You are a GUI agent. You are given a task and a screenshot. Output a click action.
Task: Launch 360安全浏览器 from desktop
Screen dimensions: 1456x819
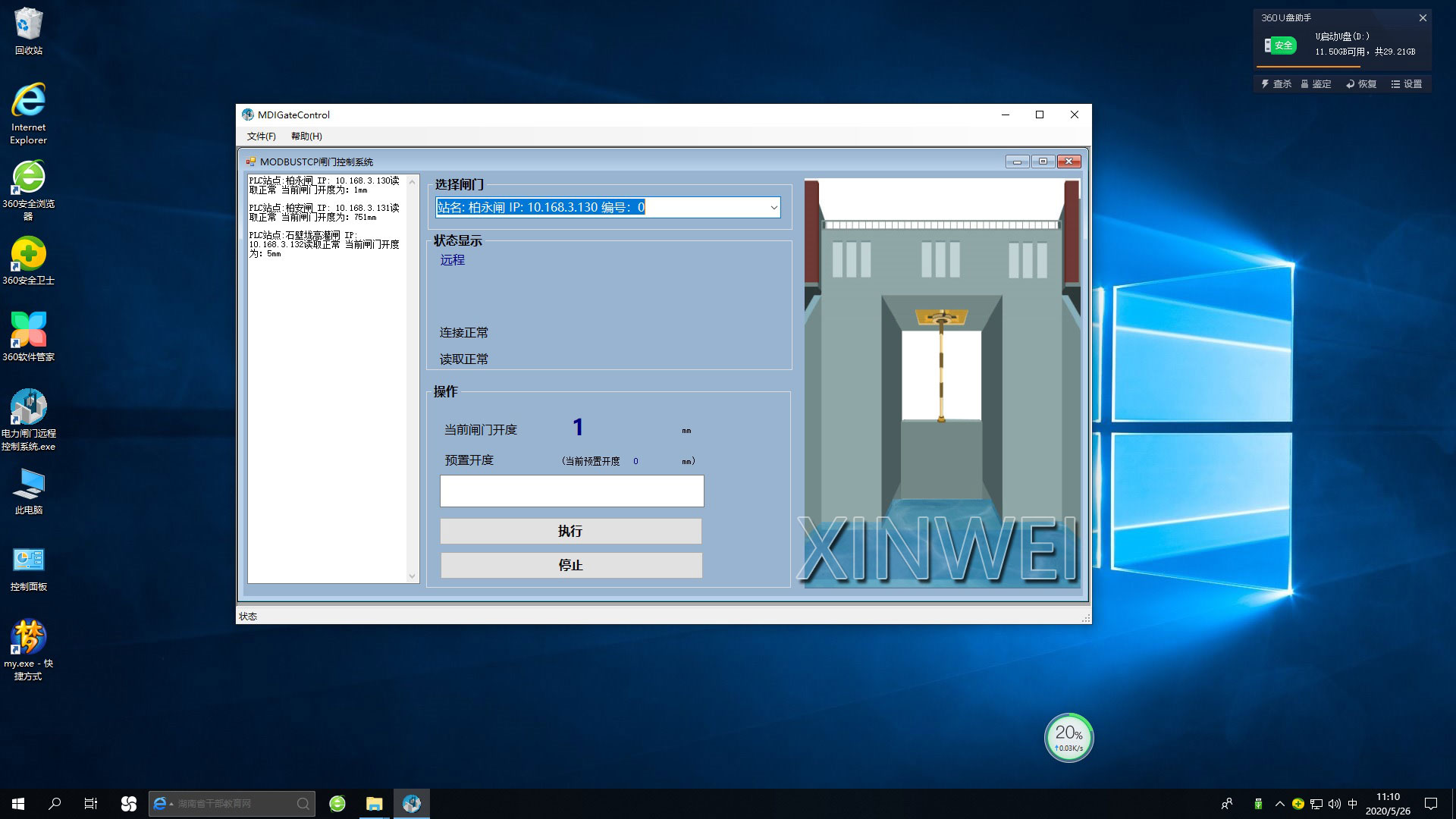pos(29,190)
